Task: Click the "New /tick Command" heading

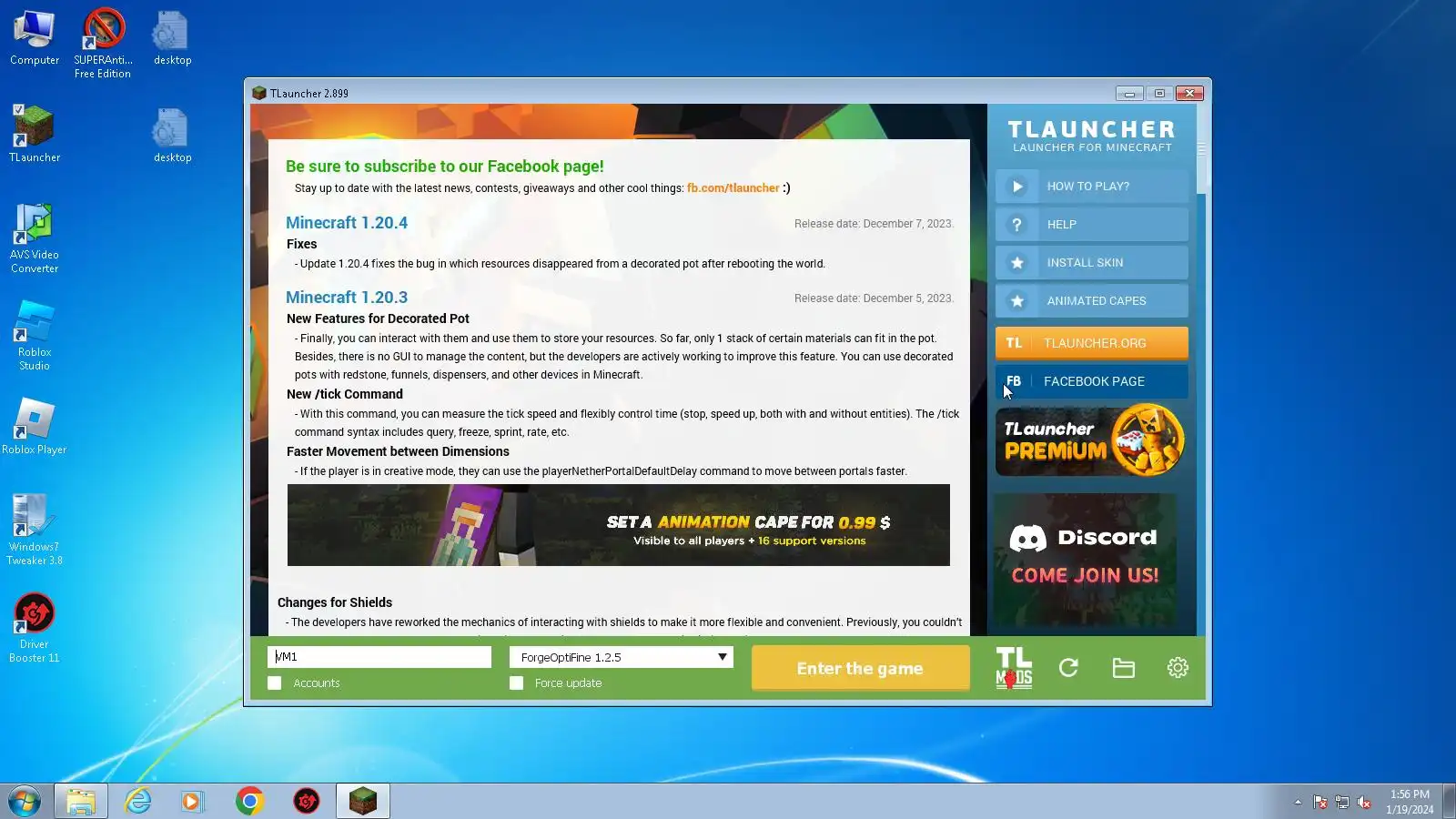Action: click(345, 394)
